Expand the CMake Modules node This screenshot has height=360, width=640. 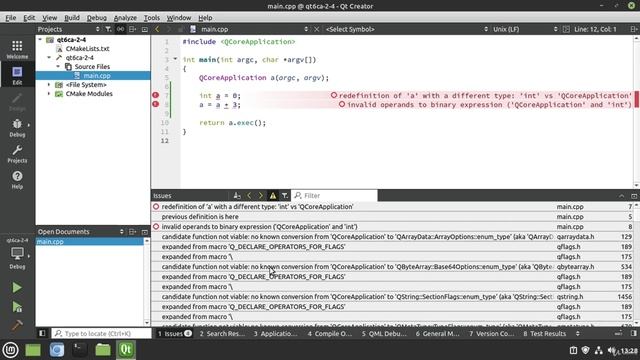pos(49,93)
